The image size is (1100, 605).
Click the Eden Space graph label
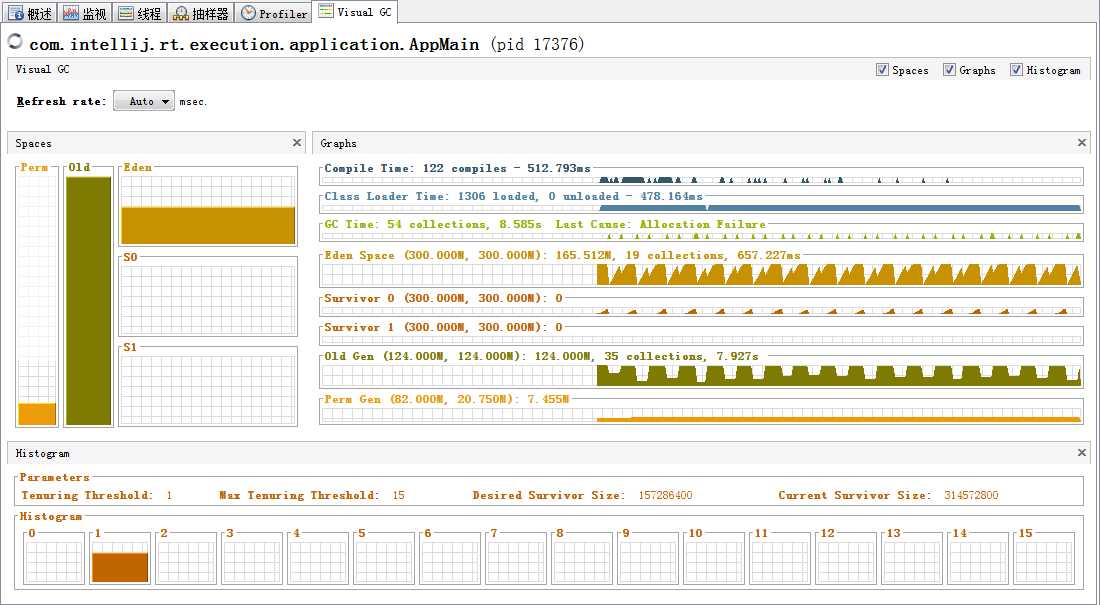click(562, 255)
